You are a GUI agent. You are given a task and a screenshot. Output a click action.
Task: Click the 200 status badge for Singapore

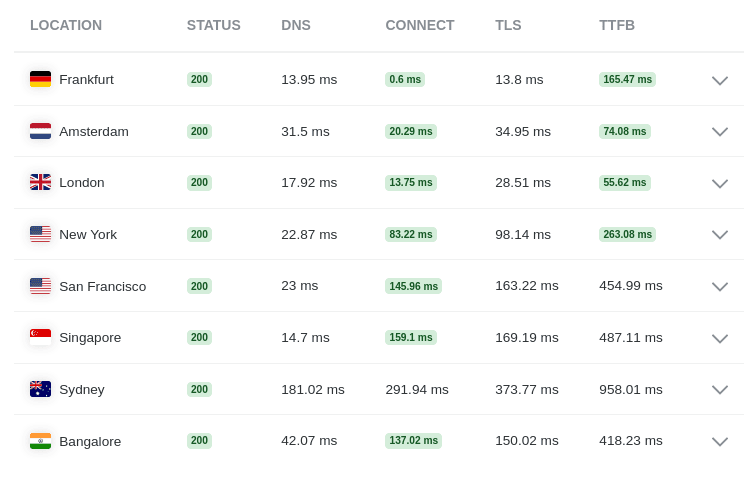point(199,337)
